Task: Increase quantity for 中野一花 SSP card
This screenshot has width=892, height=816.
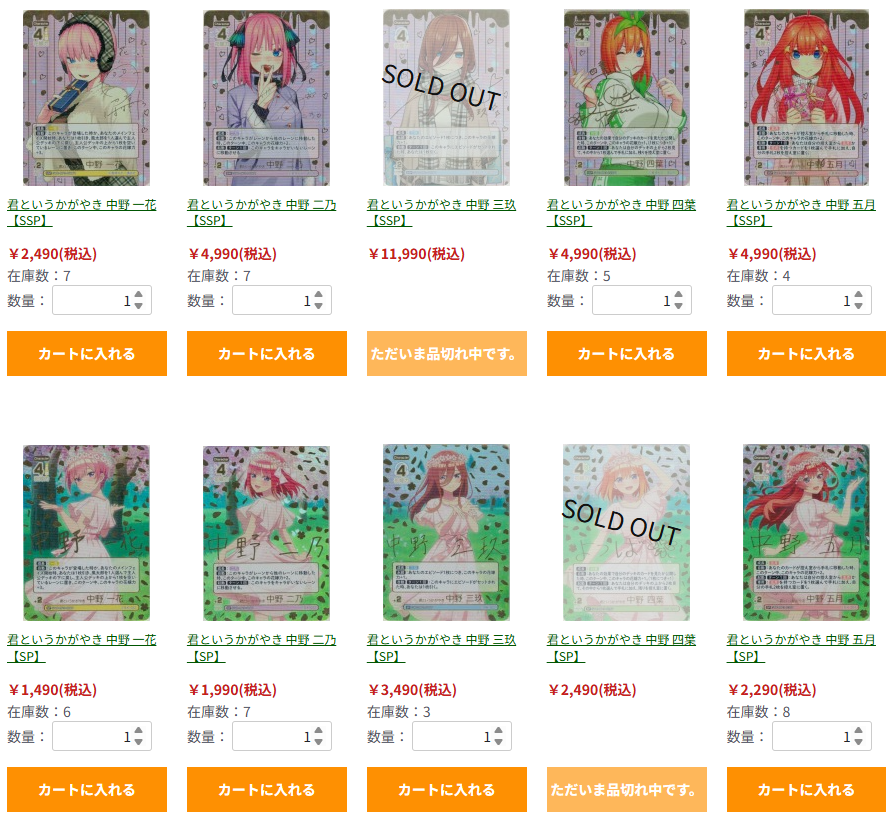Action: pos(139,295)
